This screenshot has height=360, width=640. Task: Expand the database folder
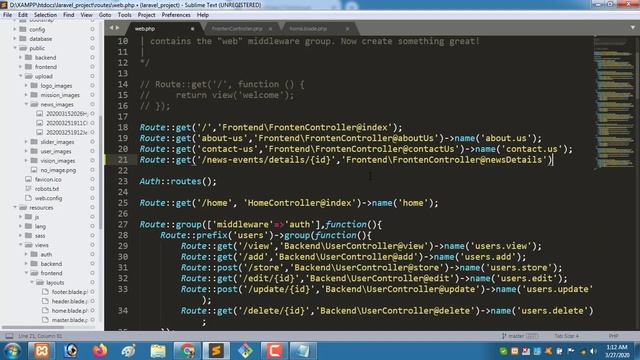coord(15,38)
